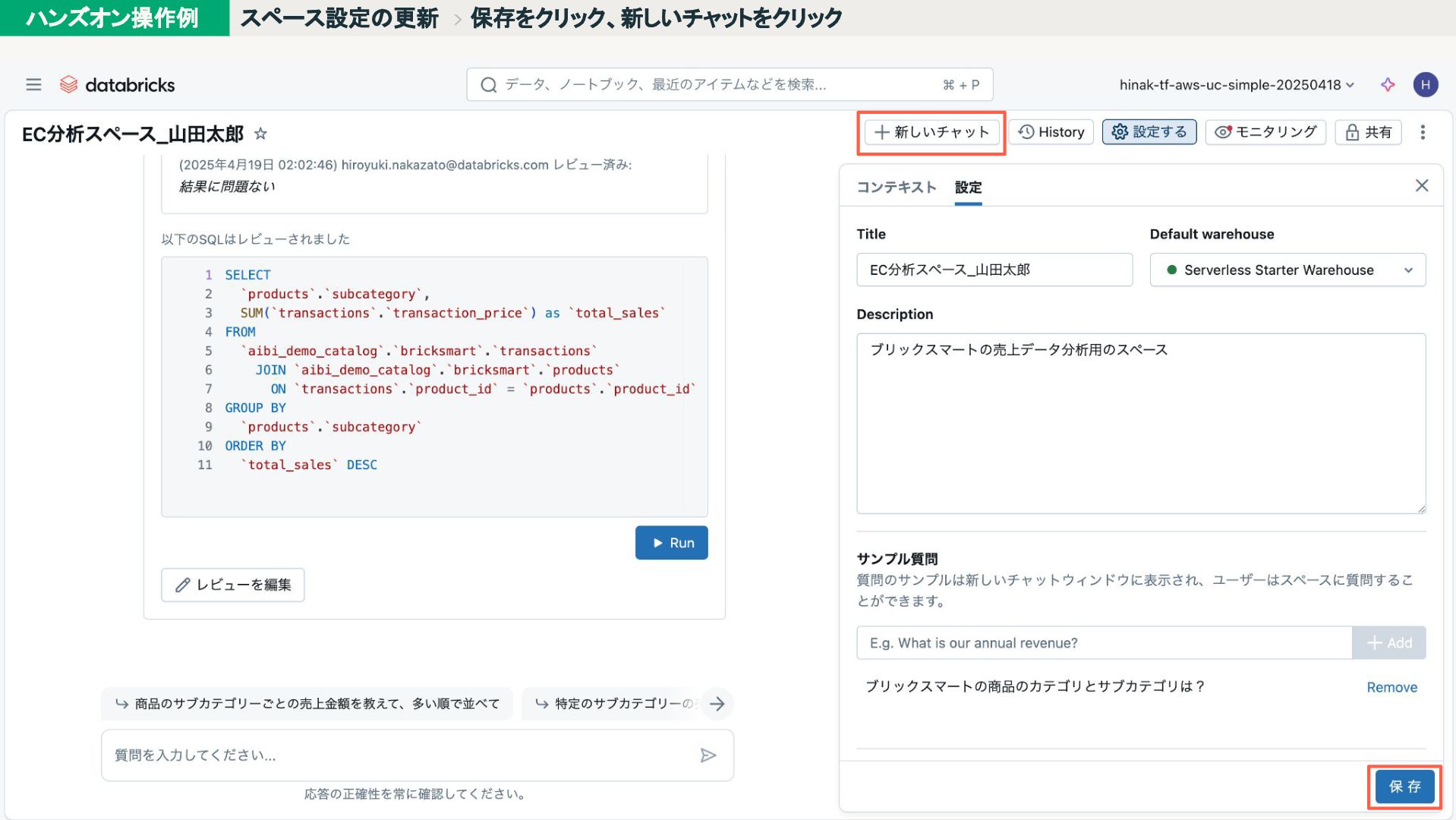Star the EC分析スペース_山田太郎 space
1456x820 pixels.
tap(260, 134)
